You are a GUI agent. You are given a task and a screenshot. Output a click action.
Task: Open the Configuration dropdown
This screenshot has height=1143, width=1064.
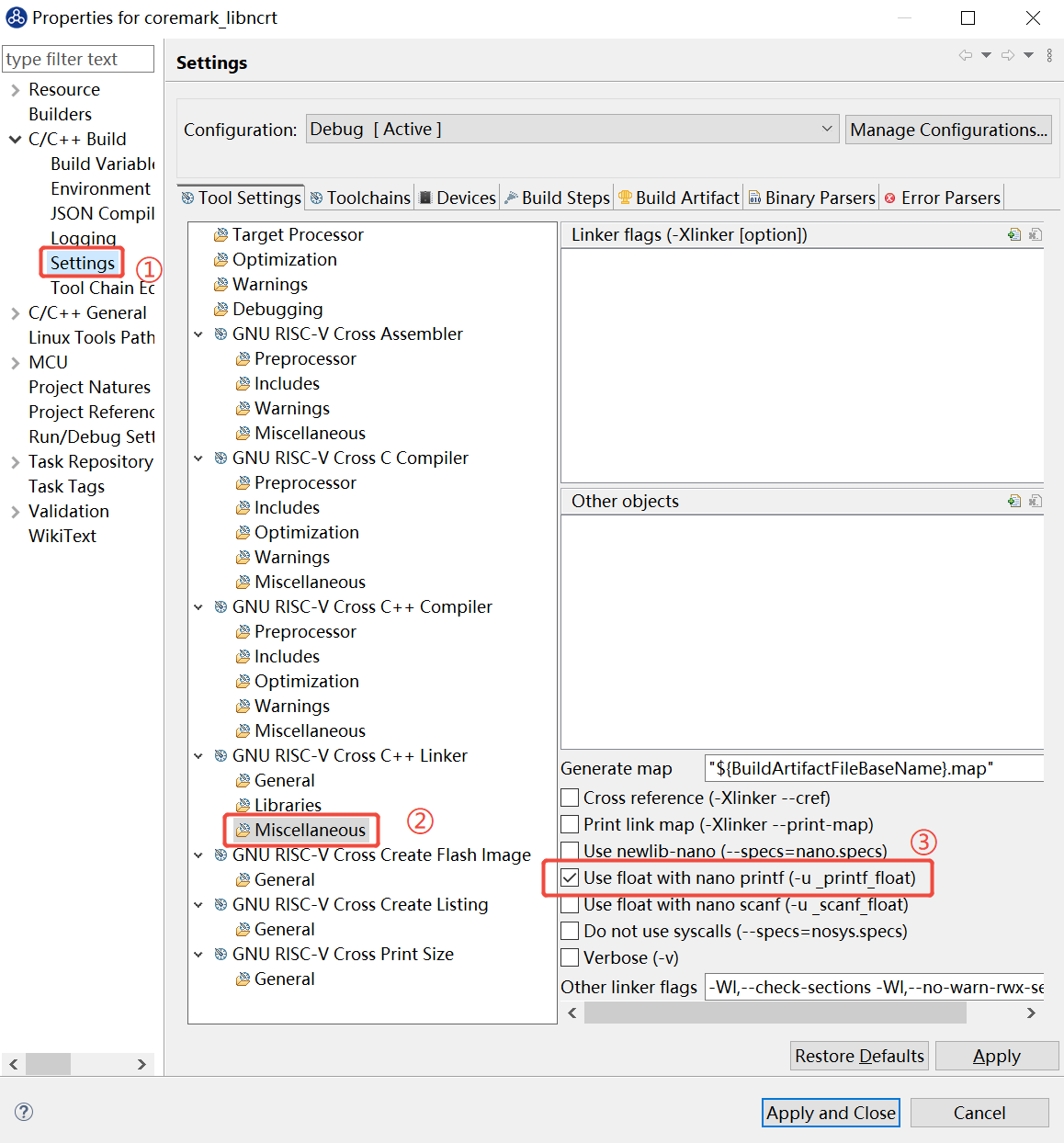pyautogui.click(x=825, y=129)
